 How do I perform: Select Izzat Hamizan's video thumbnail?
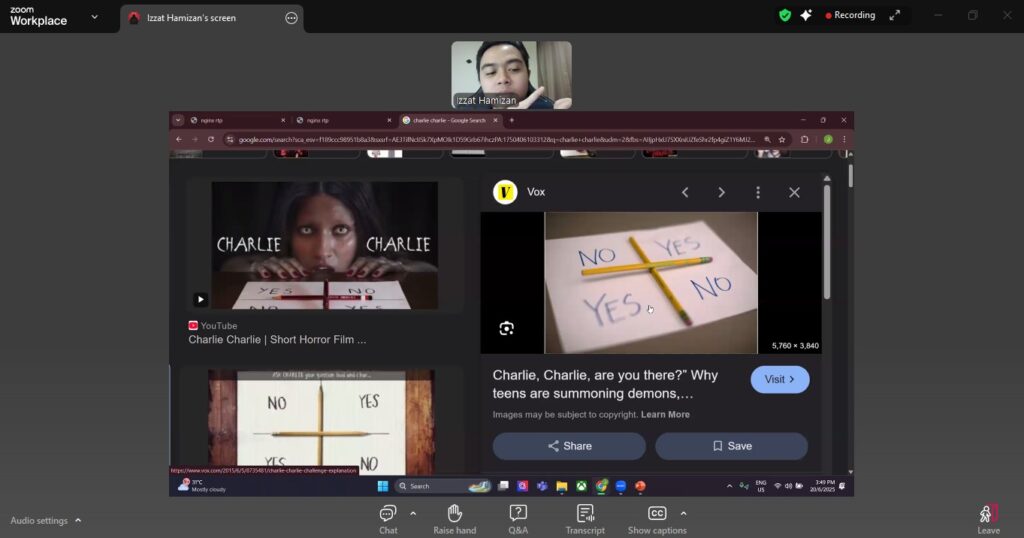coord(511,75)
